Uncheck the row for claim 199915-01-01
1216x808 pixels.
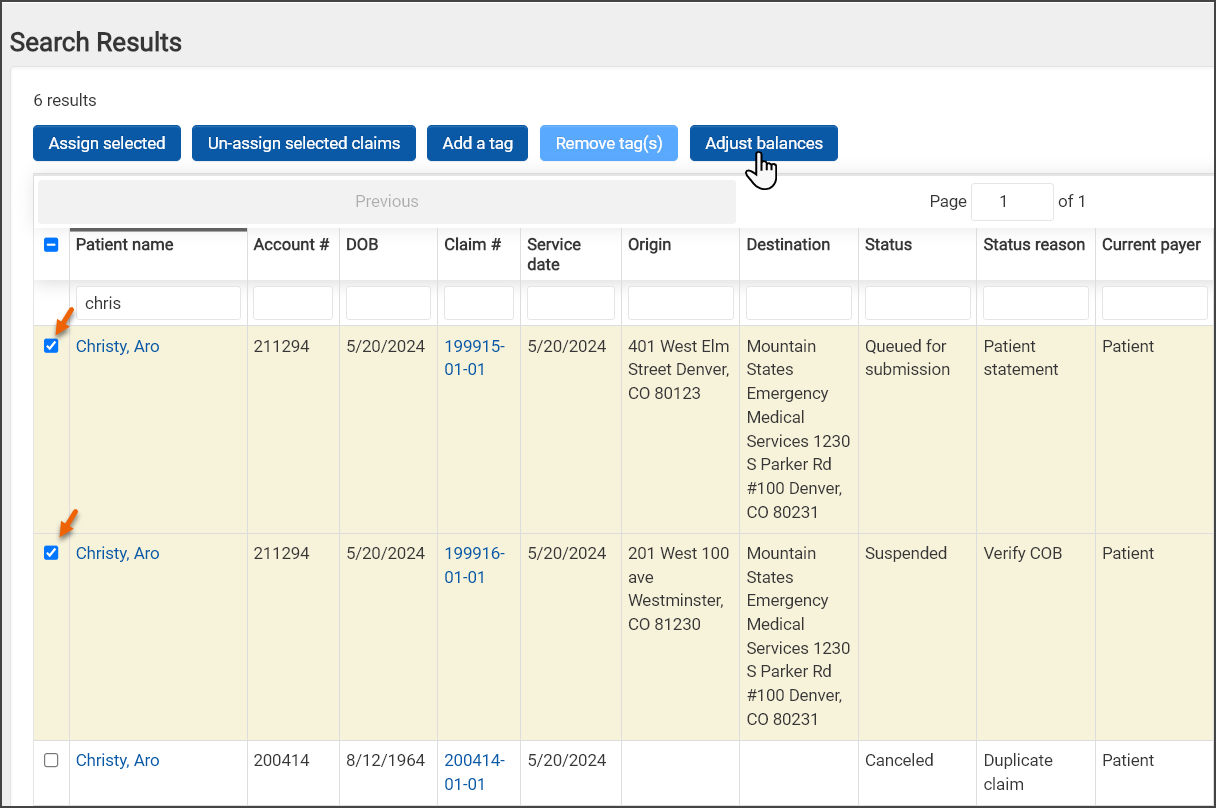point(51,346)
